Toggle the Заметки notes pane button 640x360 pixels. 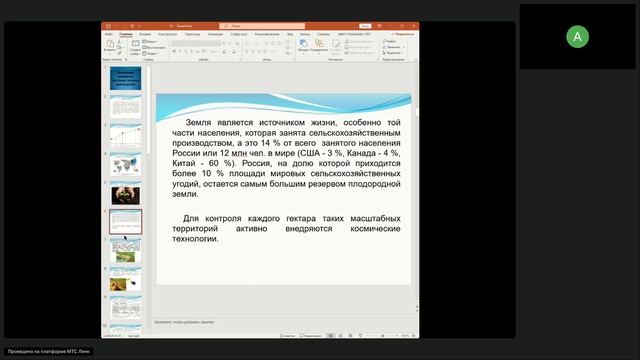pyautogui.click(x=287, y=336)
